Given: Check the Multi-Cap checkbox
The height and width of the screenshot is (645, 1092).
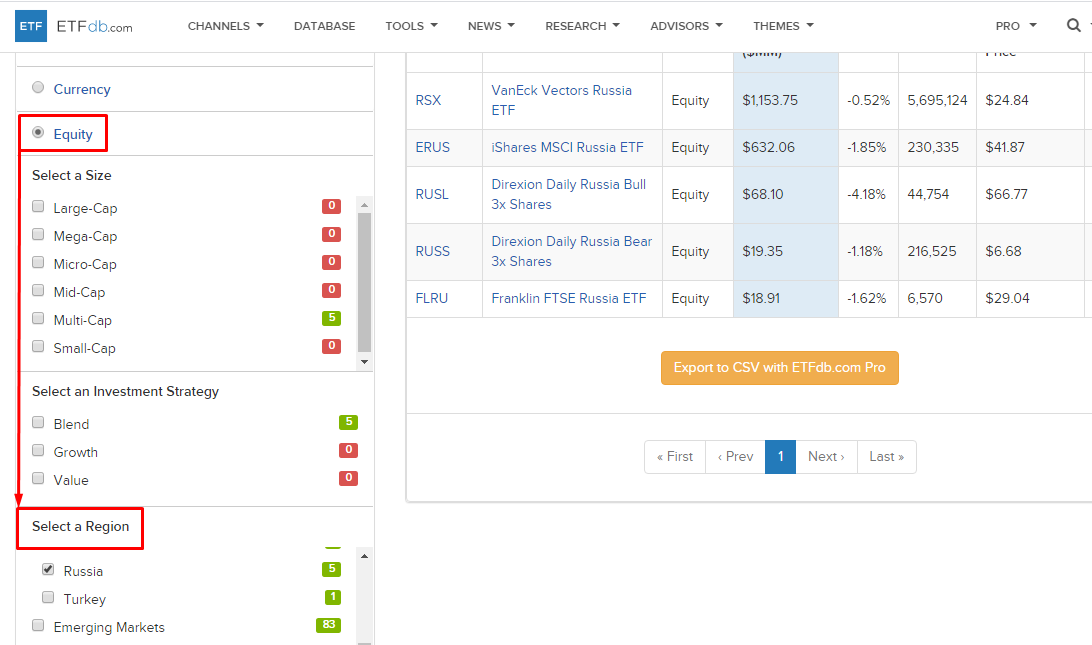Looking at the screenshot, I should click(38, 318).
